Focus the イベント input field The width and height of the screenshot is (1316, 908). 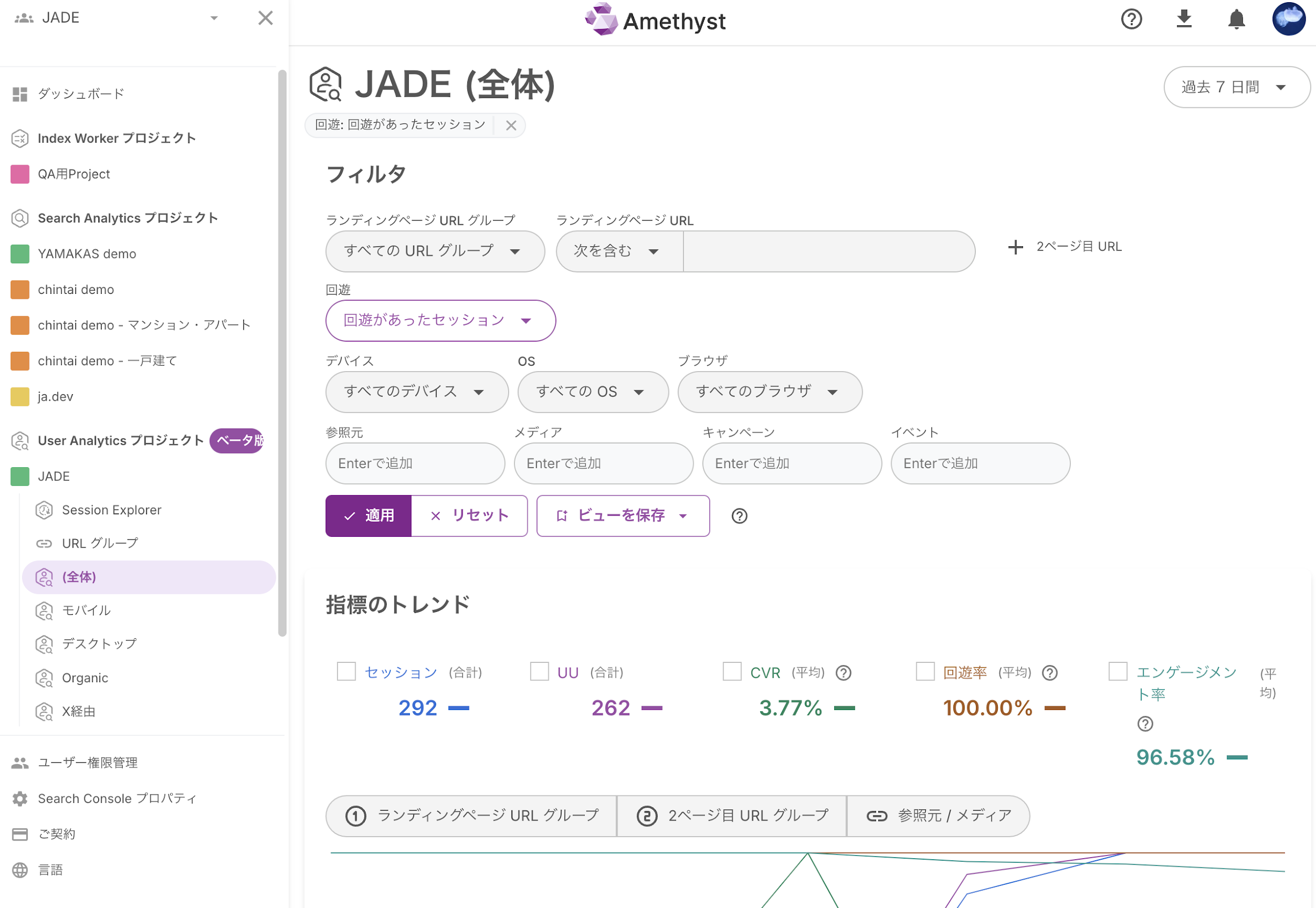pyautogui.click(x=980, y=463)
